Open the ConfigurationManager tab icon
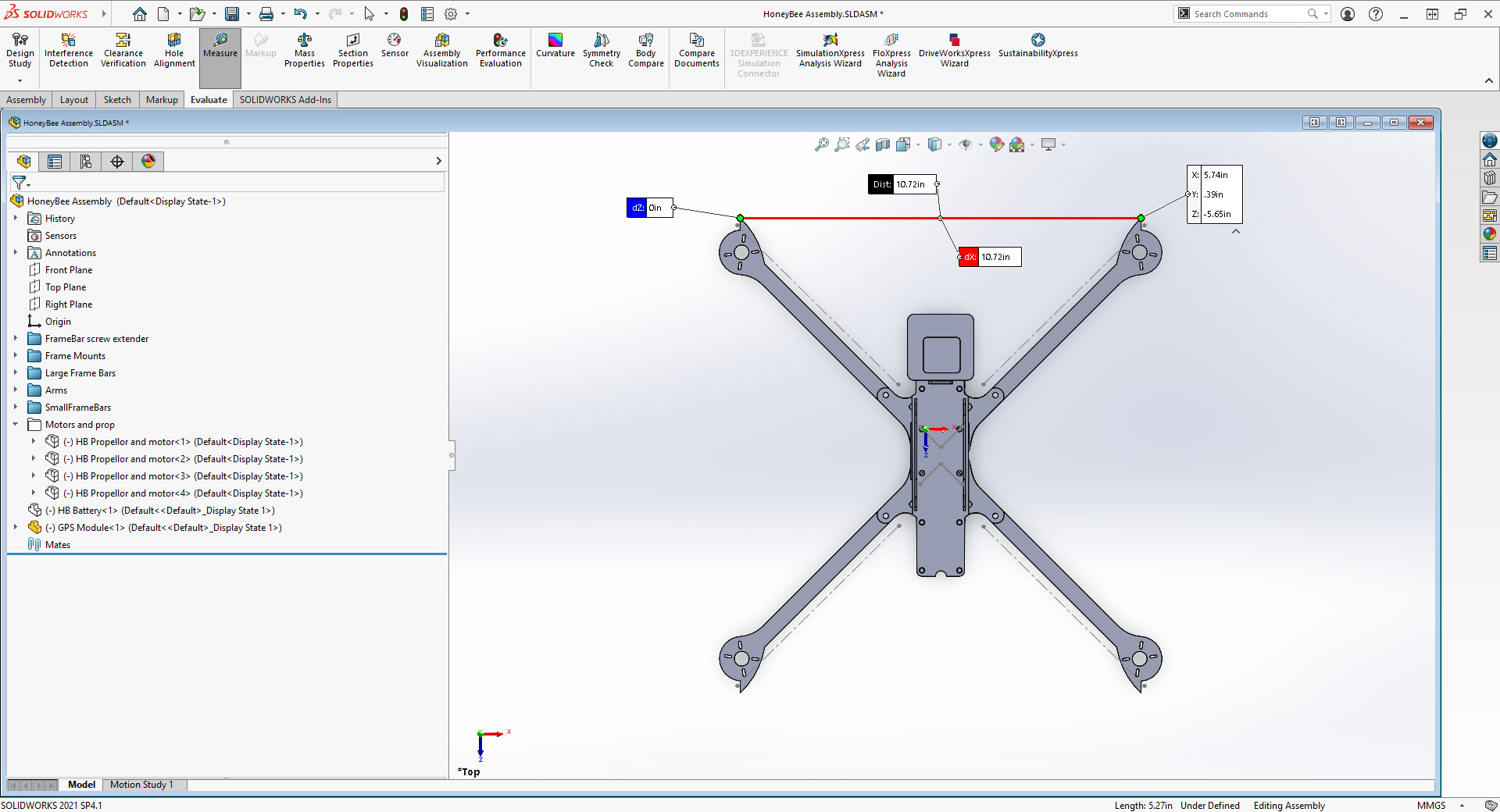1500x812 pixels. click(86, 162)
